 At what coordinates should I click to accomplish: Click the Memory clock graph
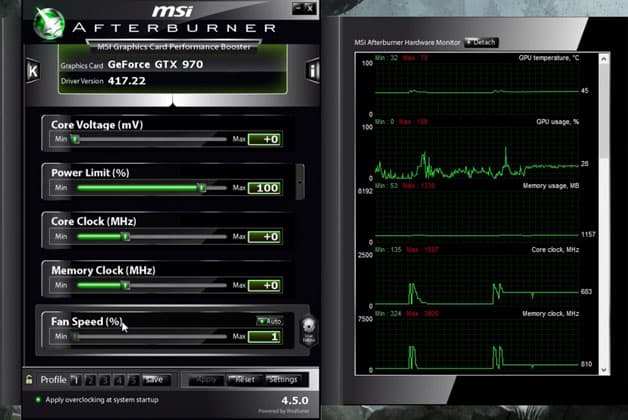point(477,345)
